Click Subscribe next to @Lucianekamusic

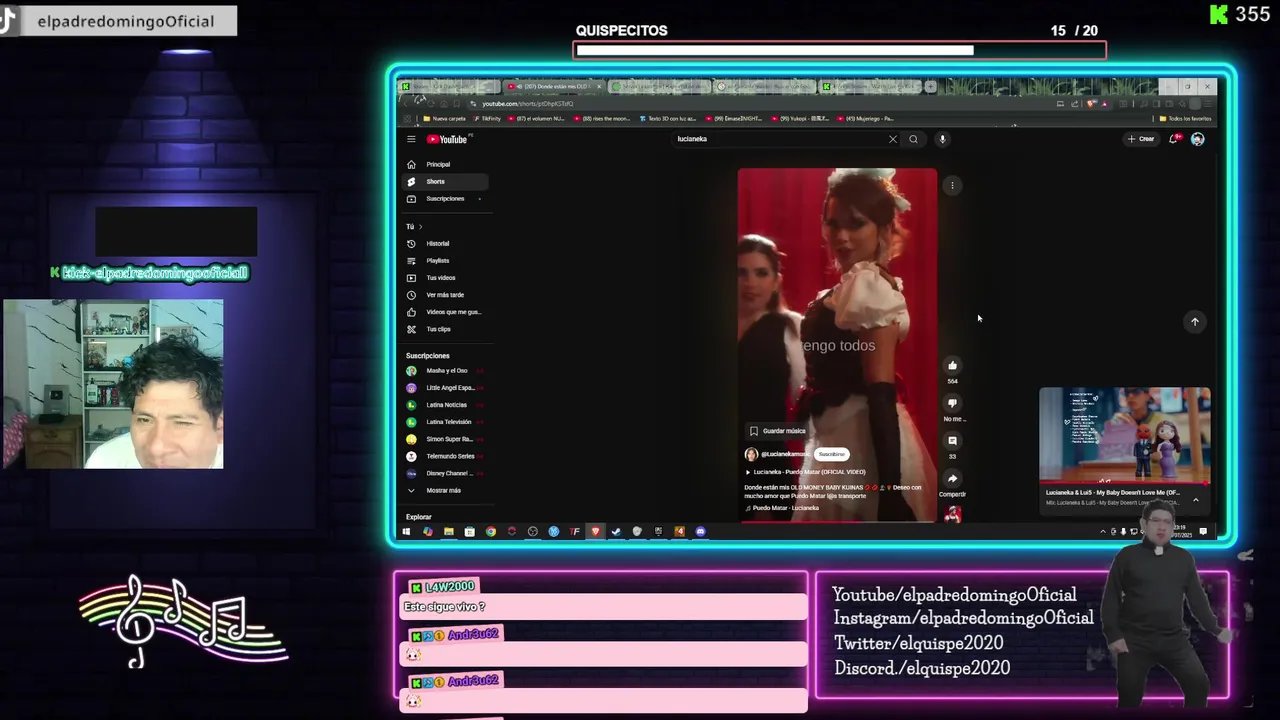[831, 454]
